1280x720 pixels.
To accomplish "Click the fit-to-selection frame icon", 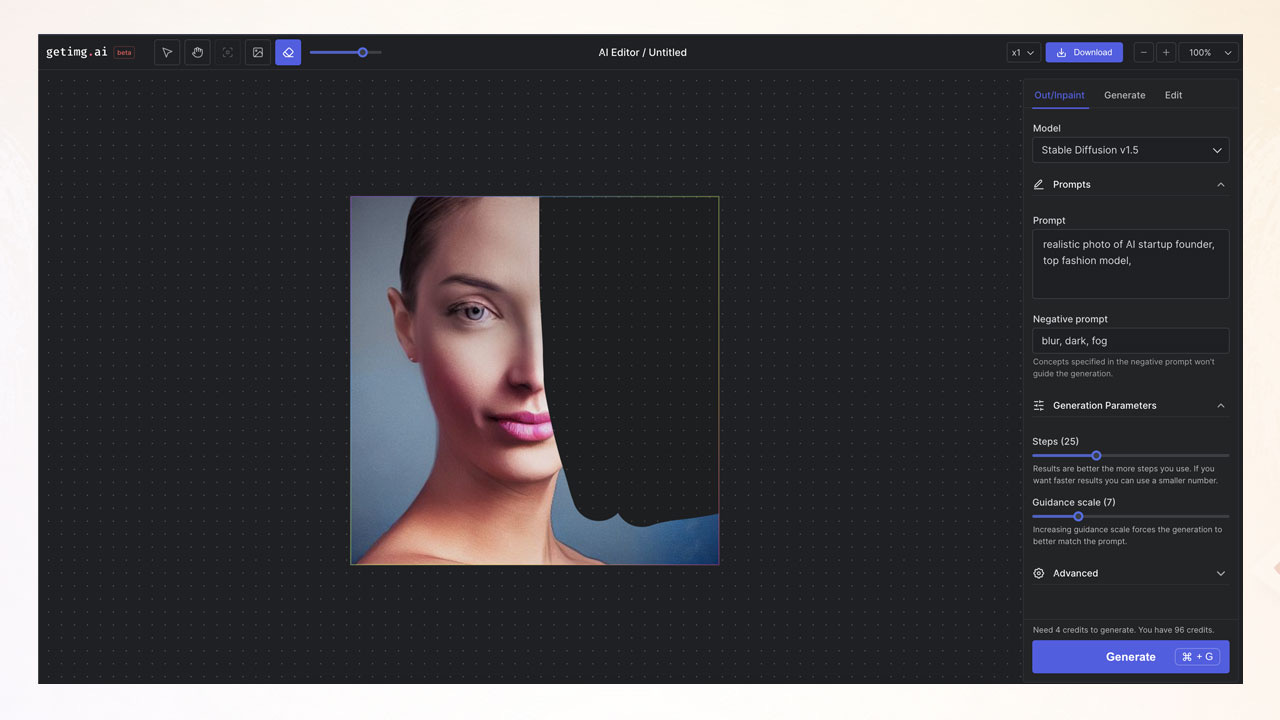I will pyautogui.click(x=227, y=52).
